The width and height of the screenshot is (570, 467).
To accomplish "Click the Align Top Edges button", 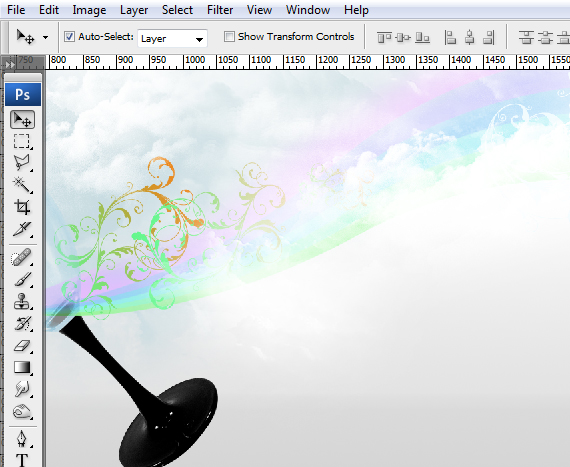I will pos(384,37).
